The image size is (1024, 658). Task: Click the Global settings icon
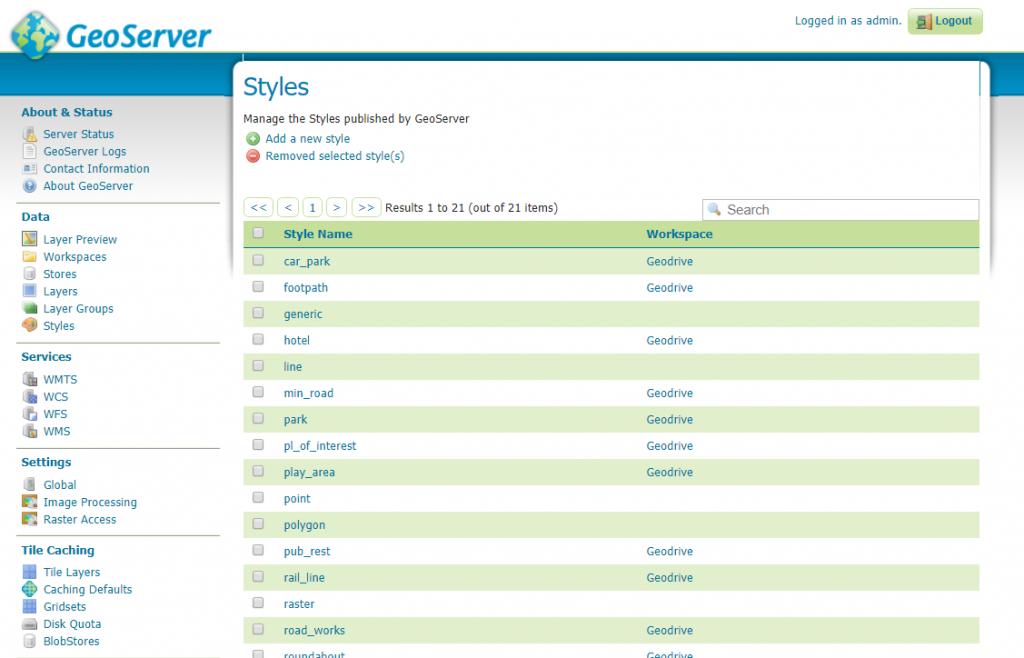tap(29, 484)
